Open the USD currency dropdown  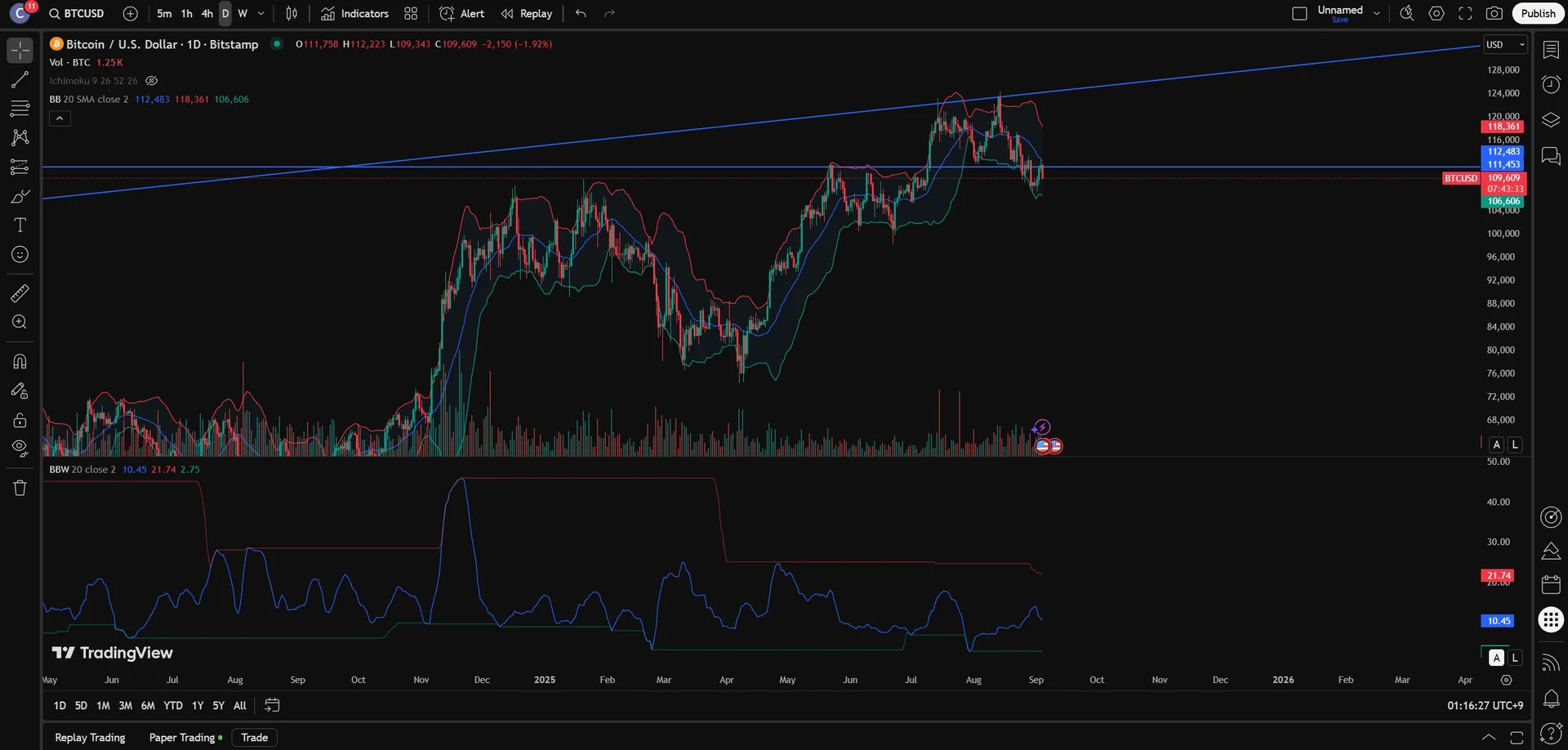point(1504,44)
